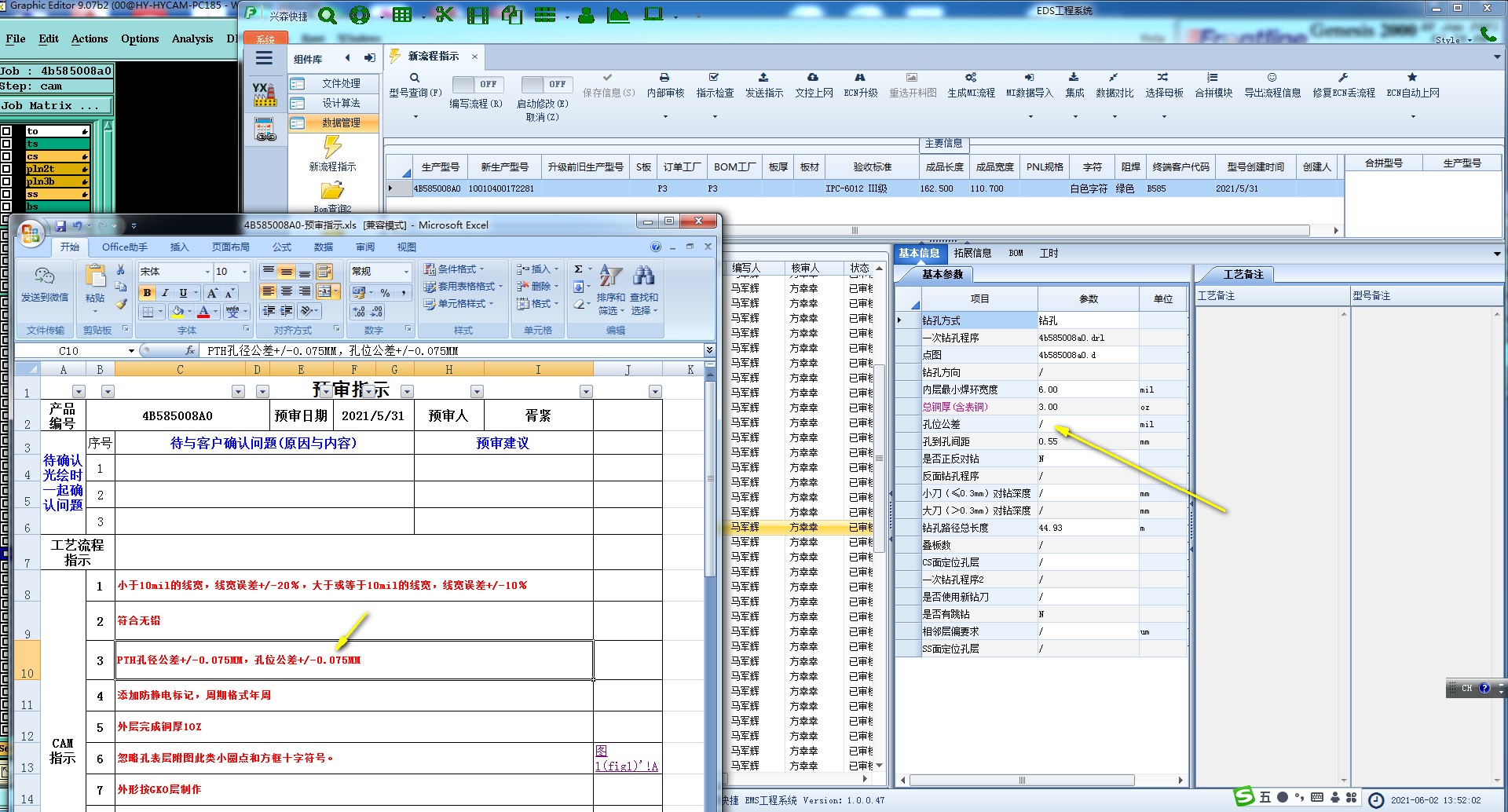Viewport: 1508px width, 812px height.
Task: Click Excel 发送到微信 WeChat icon
Action: [45, 276]
